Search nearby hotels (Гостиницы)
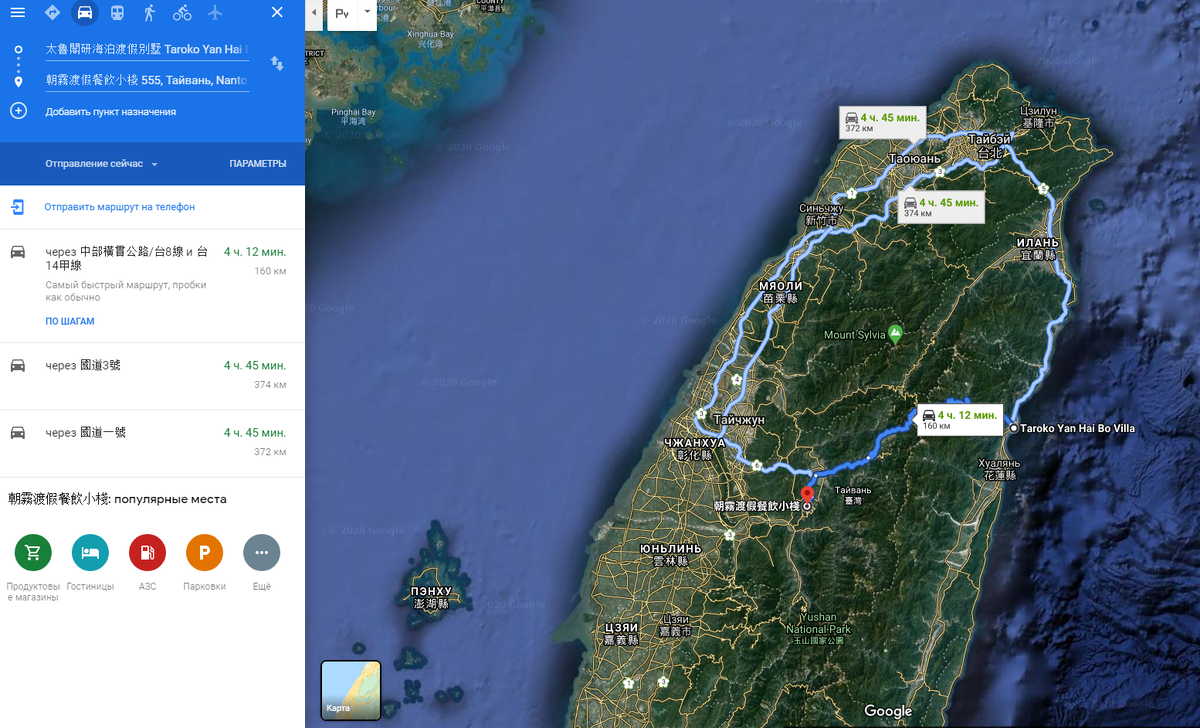This screenshot has width=1200, height=728. [90, 552]
